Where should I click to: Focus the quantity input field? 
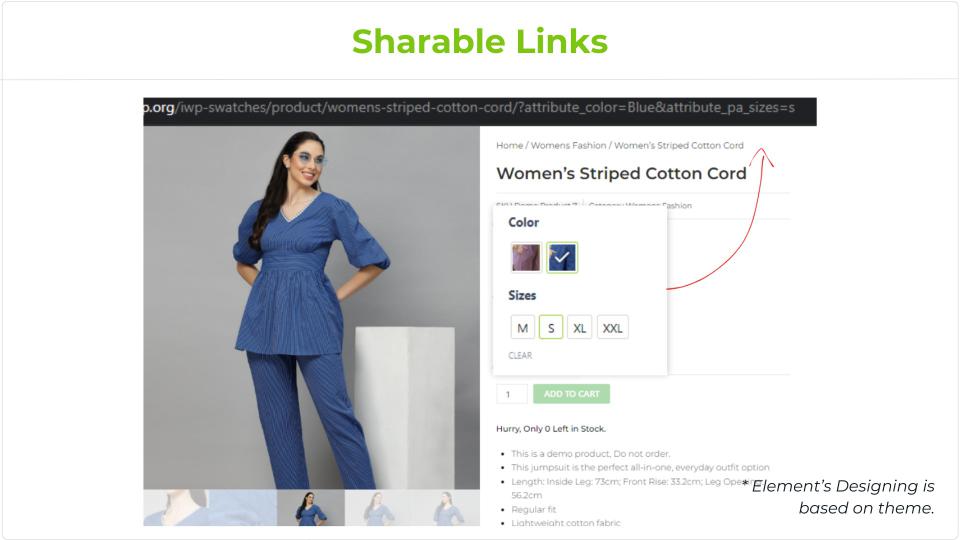(511, 394)
